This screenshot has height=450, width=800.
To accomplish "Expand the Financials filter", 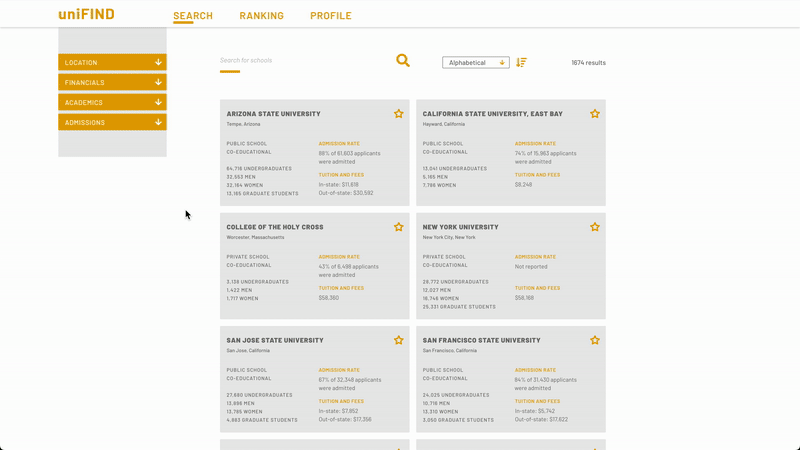I will tap(112, 82).
